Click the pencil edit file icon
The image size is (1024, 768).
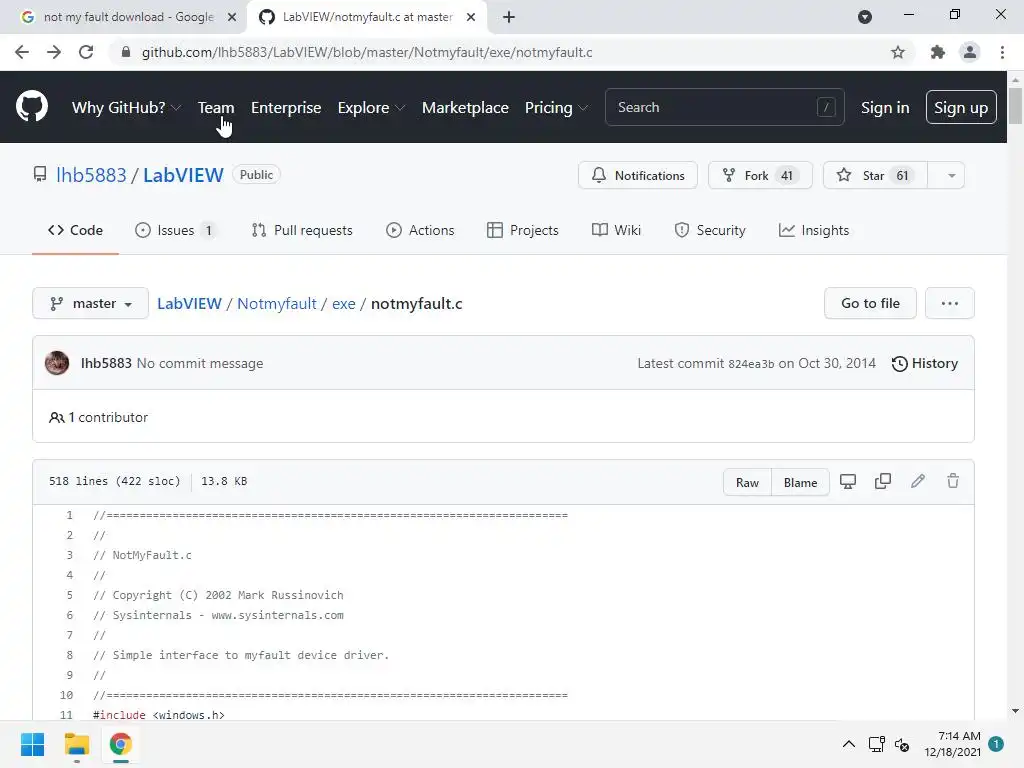918,481
